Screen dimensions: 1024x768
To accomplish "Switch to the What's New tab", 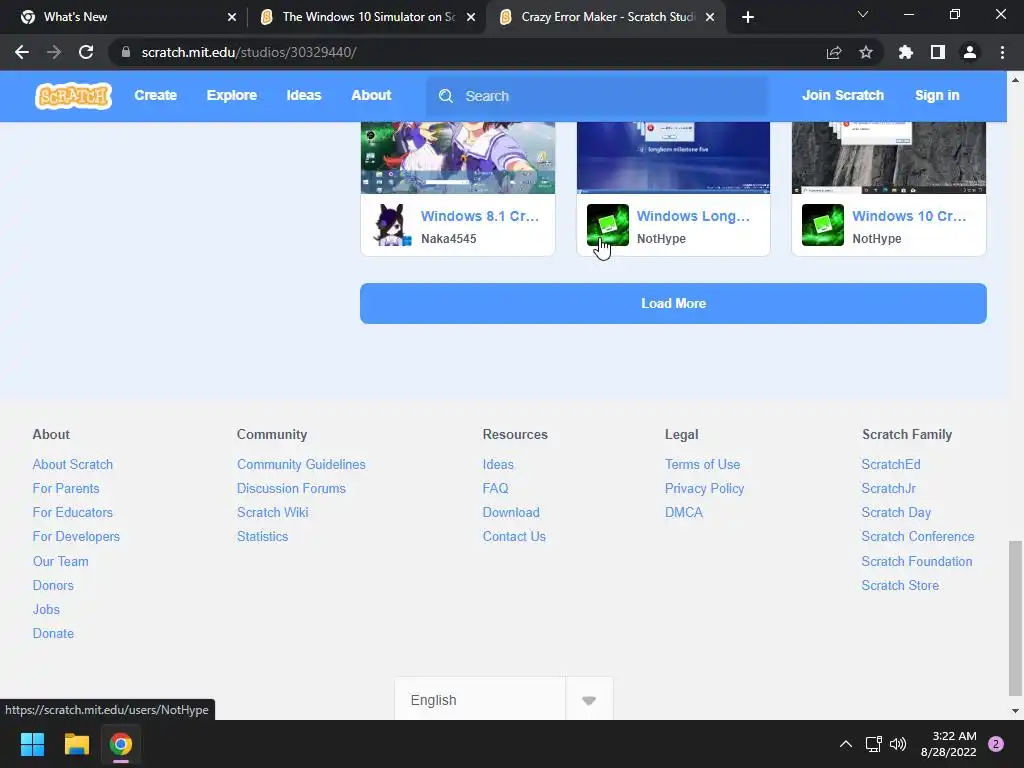I will click(x=122, y=17).
